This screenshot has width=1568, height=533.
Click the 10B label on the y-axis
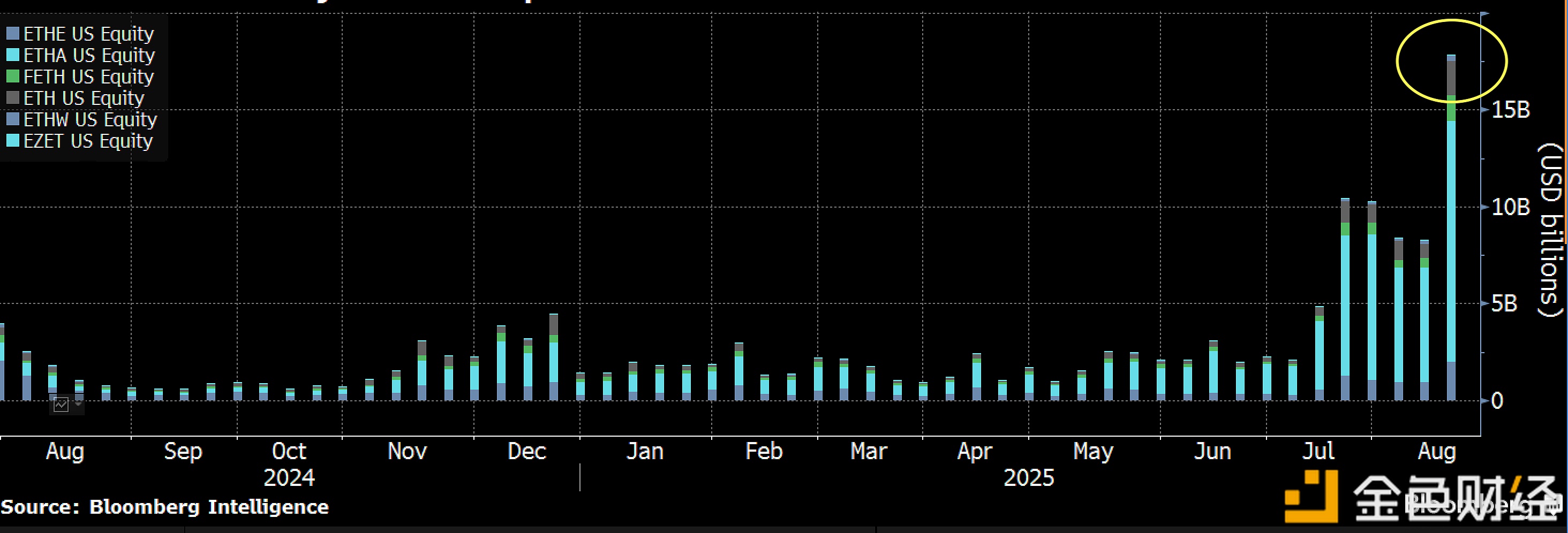[1510, 207]
